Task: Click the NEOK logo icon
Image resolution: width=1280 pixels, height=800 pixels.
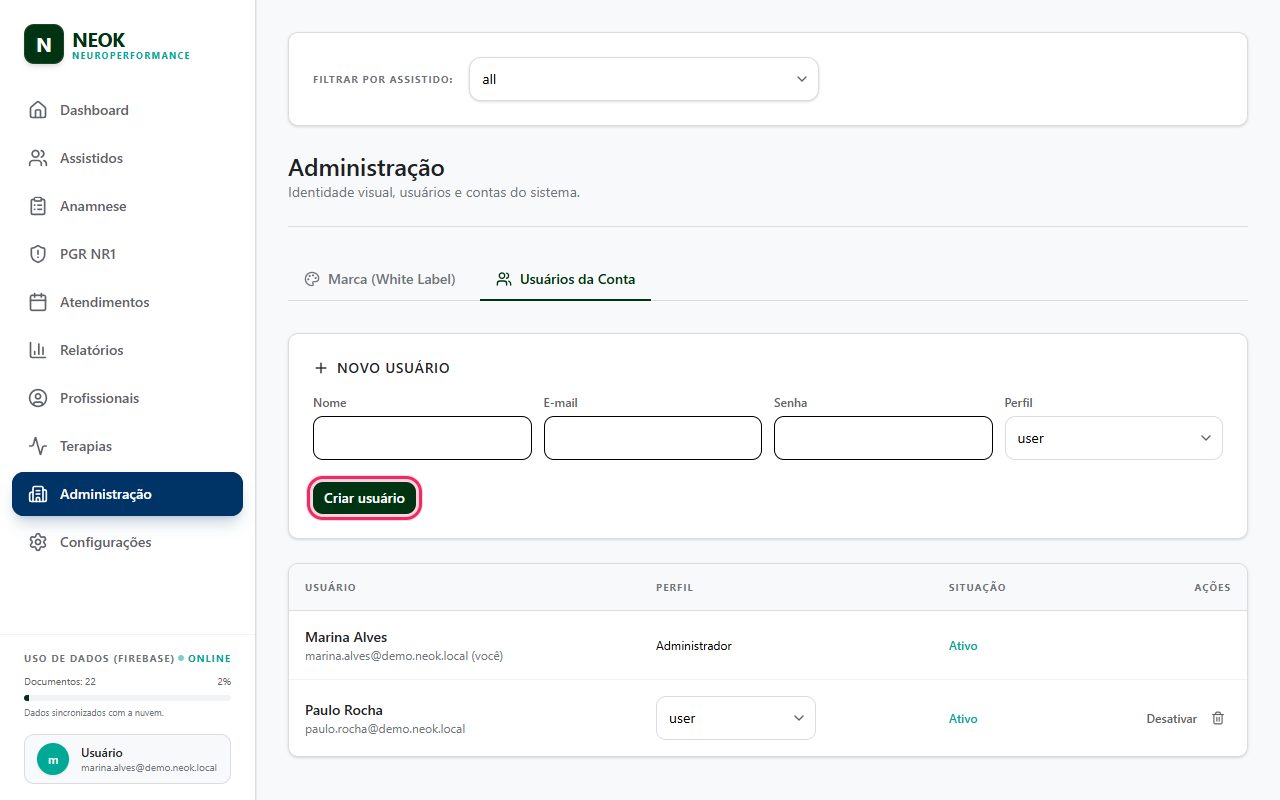Action: coord(43,45)
